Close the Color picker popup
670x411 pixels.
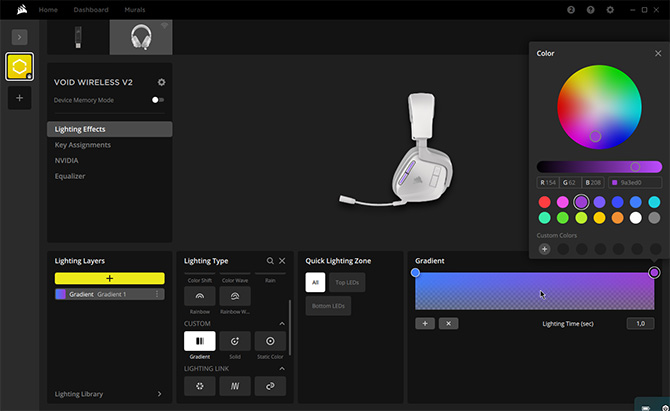pyautogui.click(x=658, y=53)
